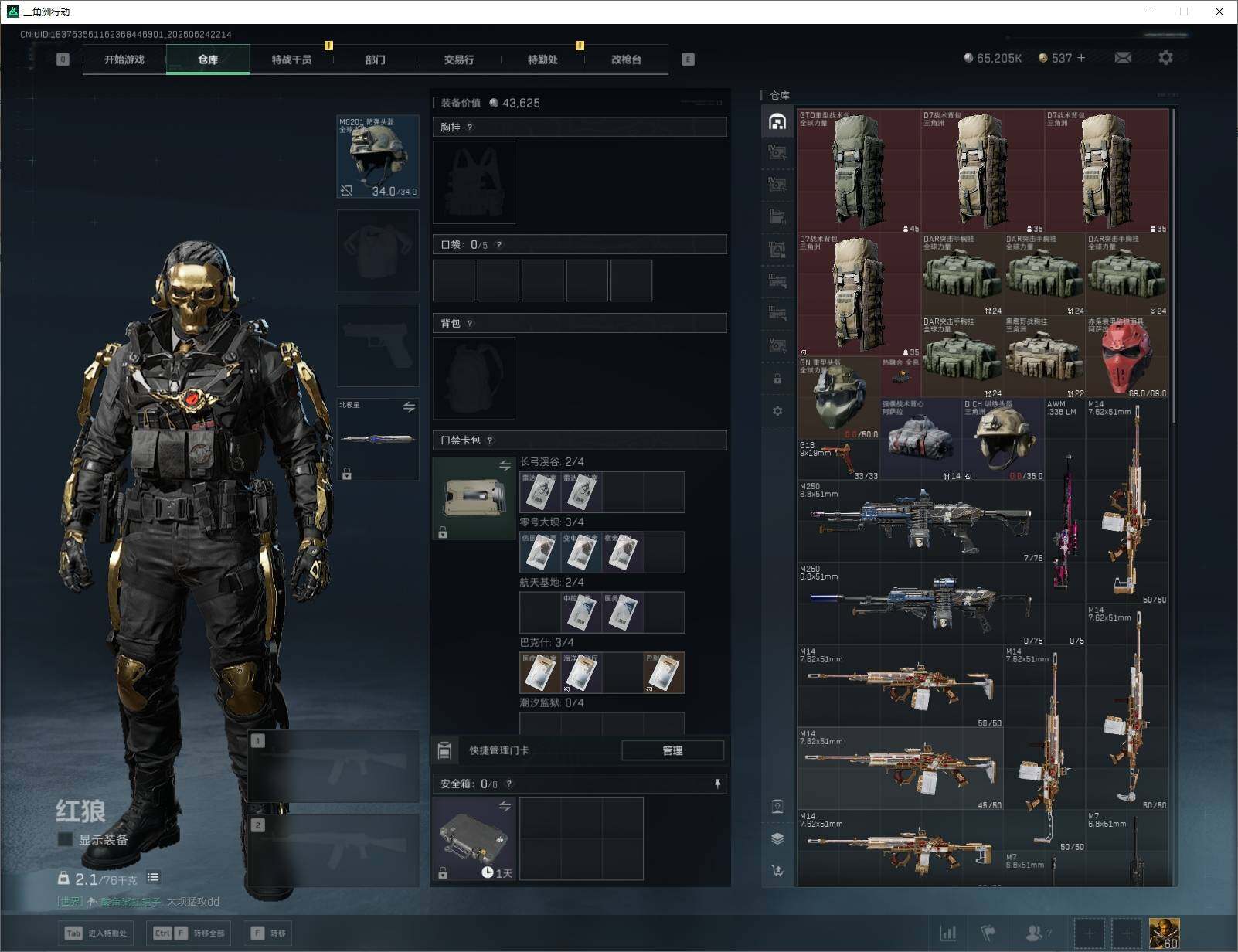Select the 仓库 tab
1238x952 pixels.
[208, 59]
